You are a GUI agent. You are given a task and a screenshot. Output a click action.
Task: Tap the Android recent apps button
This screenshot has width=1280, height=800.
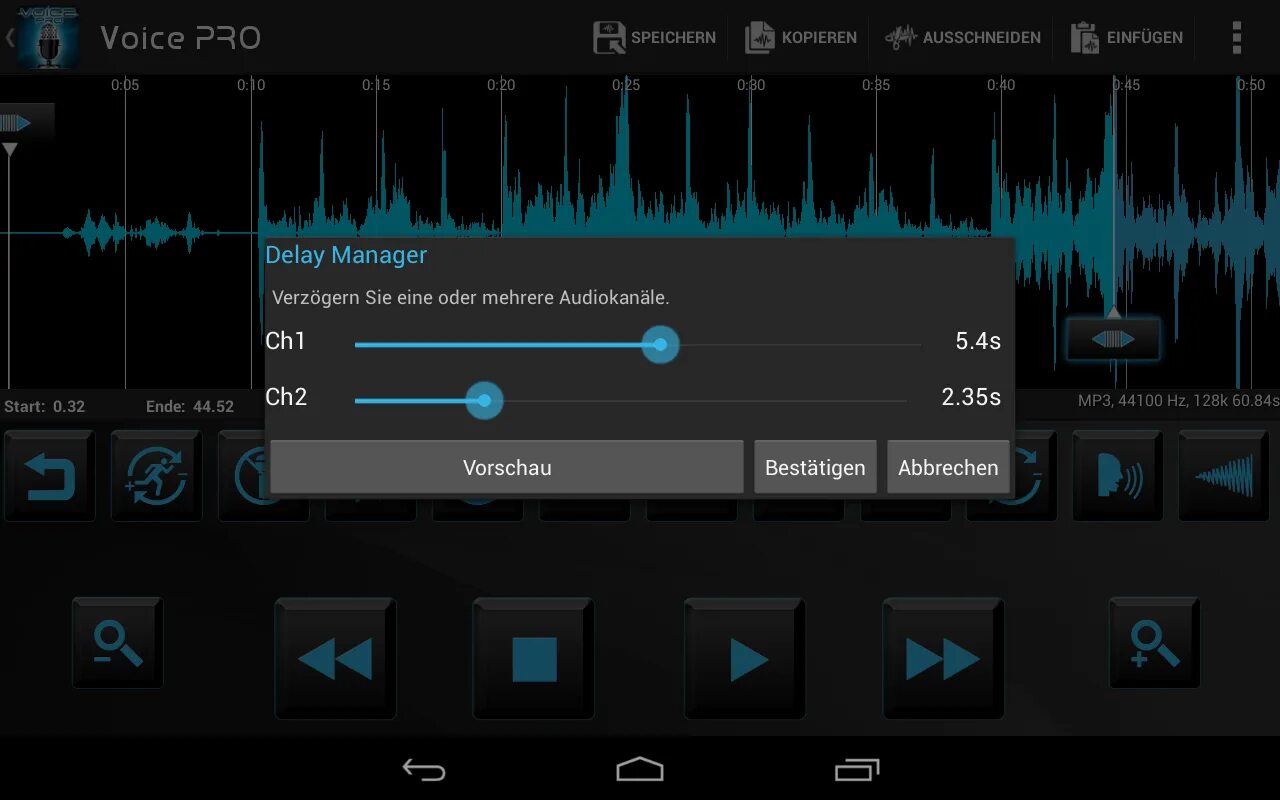click(x=857, y=769)
